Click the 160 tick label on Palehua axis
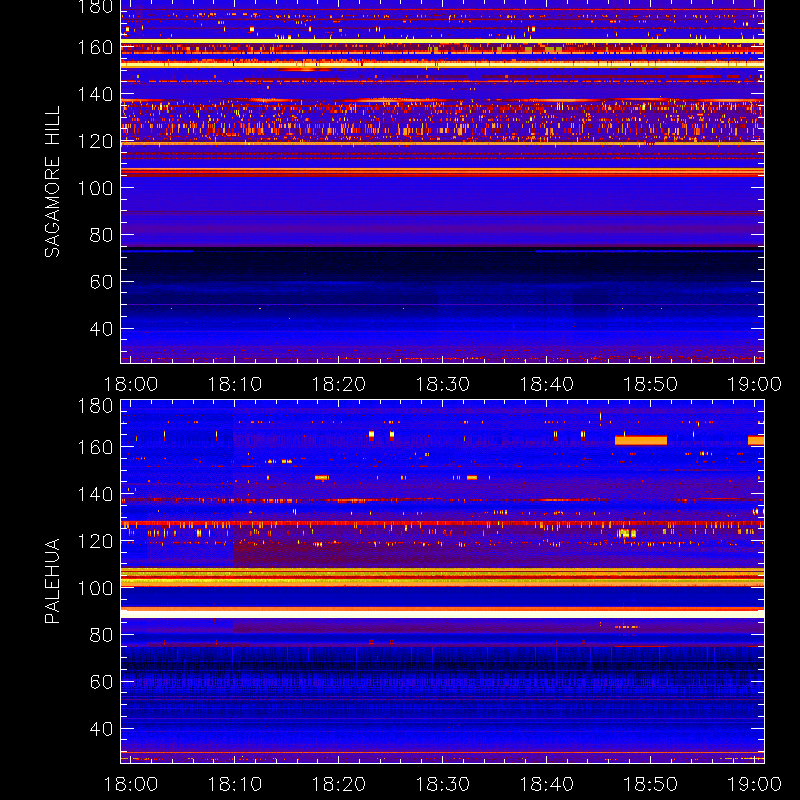The height and width of the screenshot is (800, 800). (x=95, y=447)
